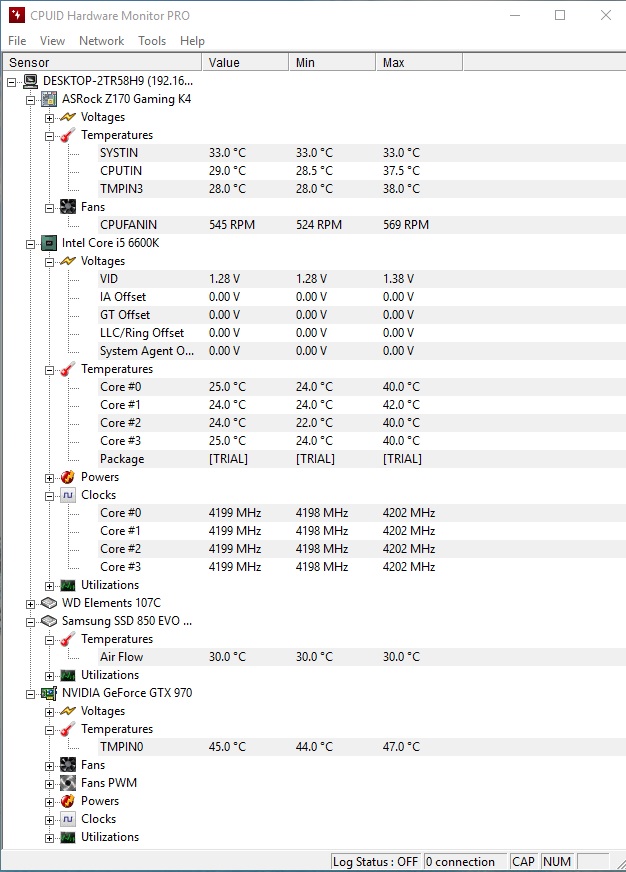Open the View menu

pos(52,41)
